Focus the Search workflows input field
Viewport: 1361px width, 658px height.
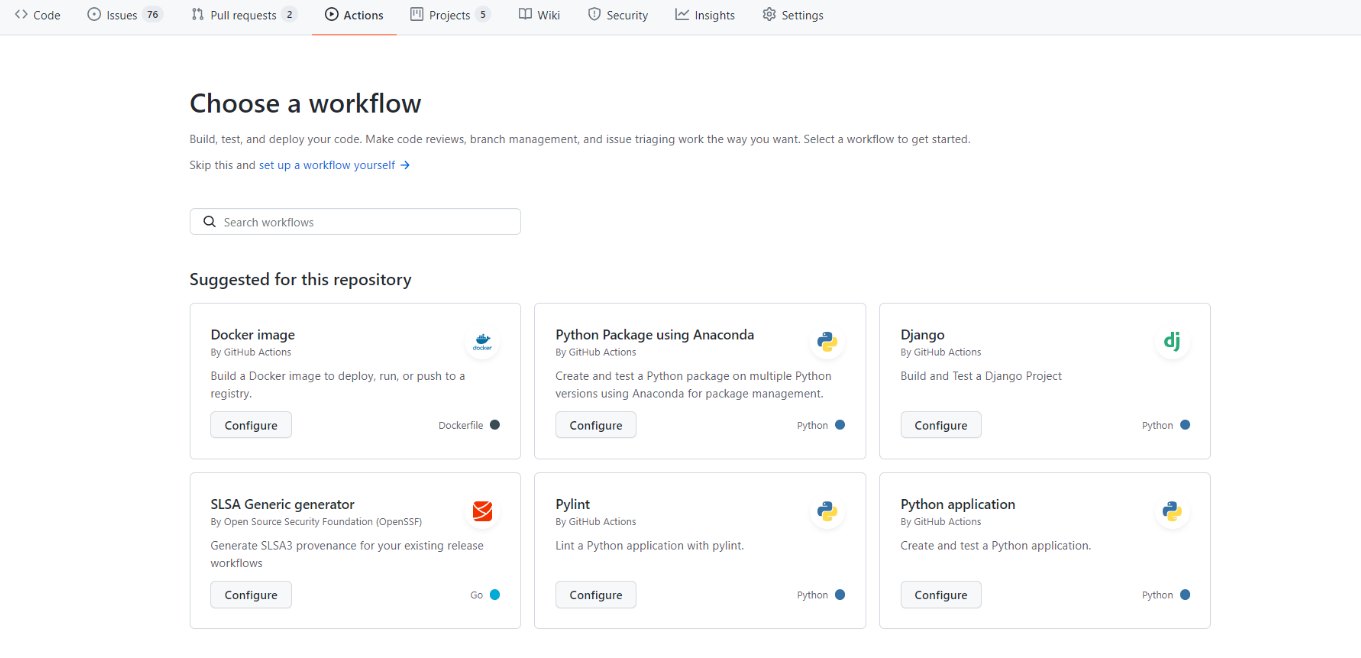click(x=365, y=222)
